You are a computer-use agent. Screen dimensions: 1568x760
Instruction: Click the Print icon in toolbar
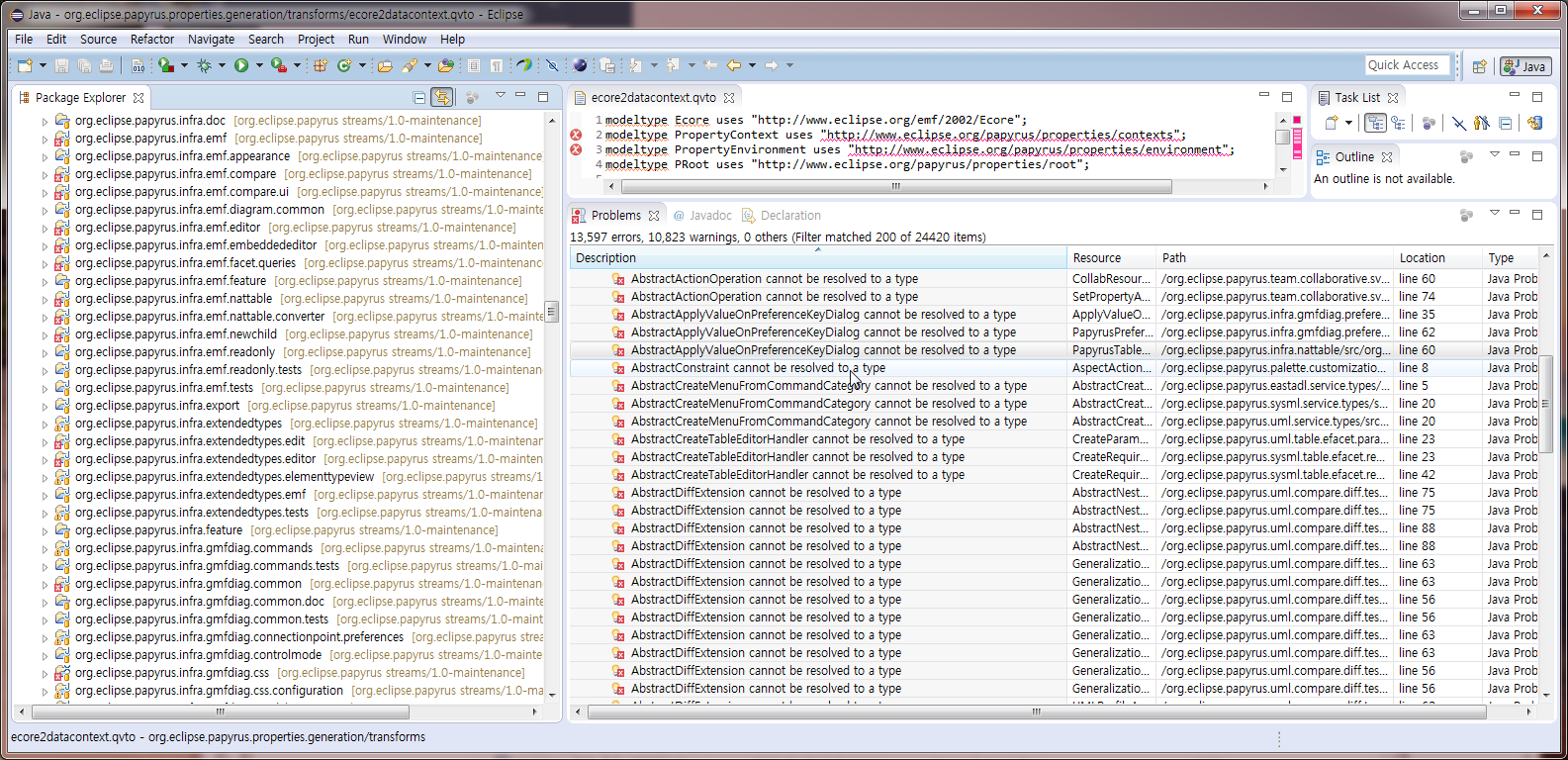click(x=106, y=65)
